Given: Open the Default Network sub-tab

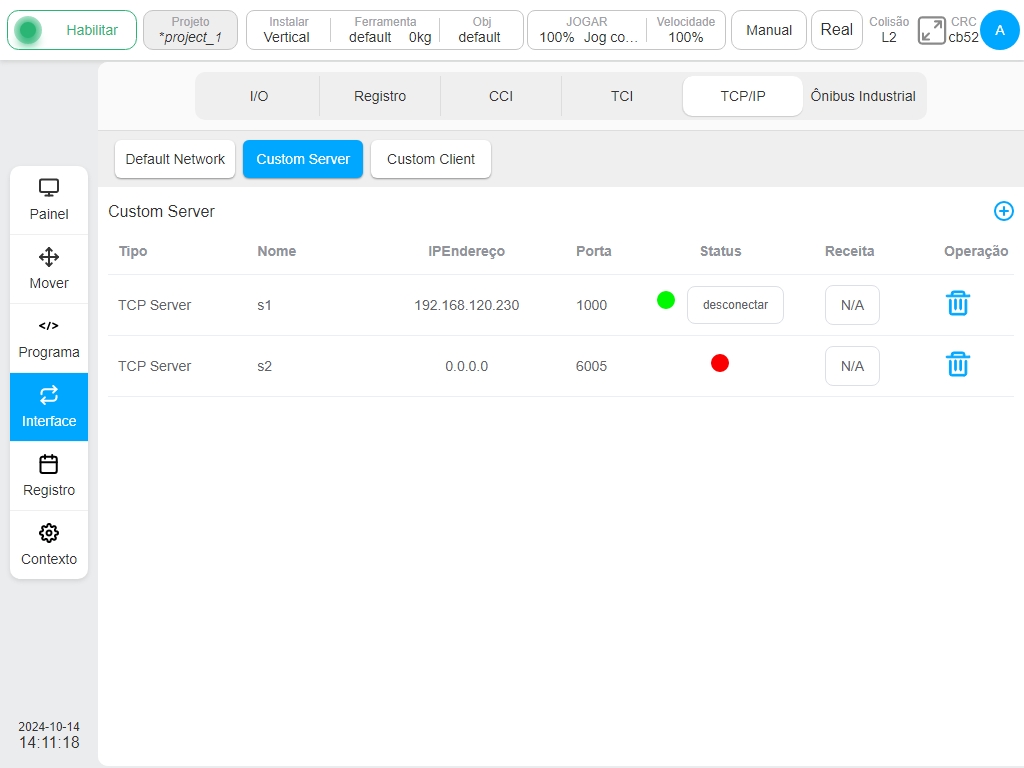Looking at the screenshot, I should (175, 159).
